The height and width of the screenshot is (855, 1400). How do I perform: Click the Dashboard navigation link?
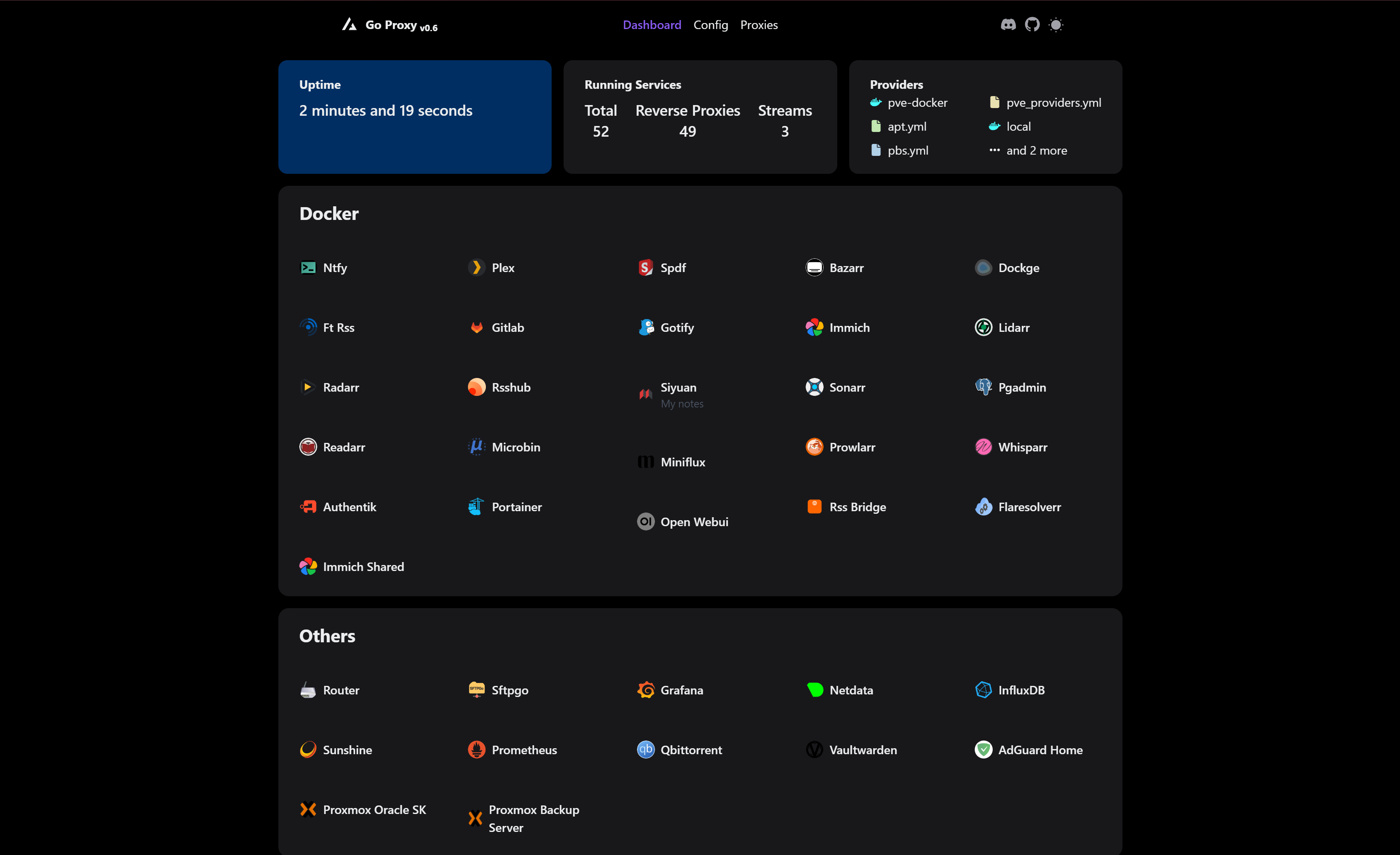pos(652,24)
